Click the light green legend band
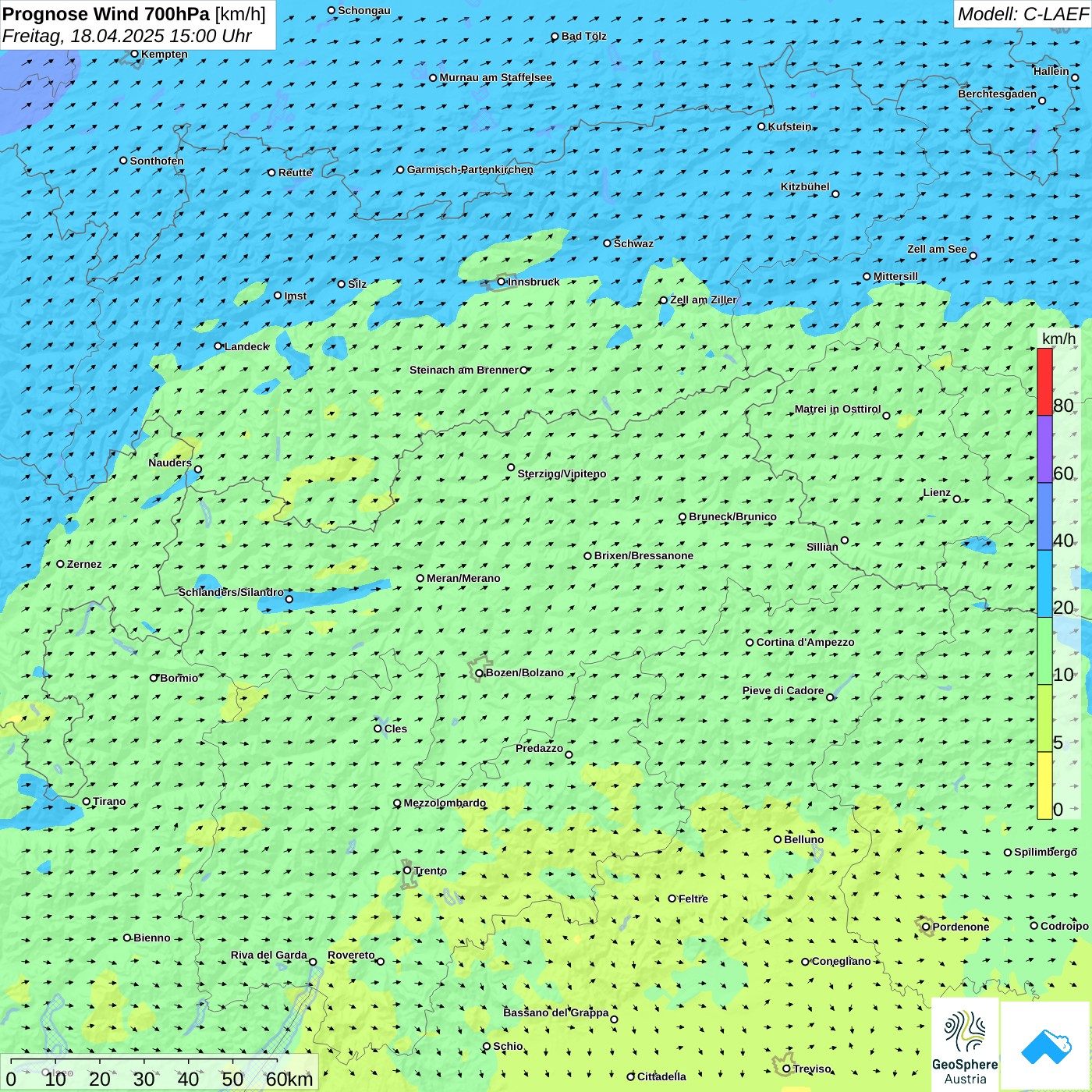The height and width of the screenshot is (1092, 1092). tap(1044, 651)
